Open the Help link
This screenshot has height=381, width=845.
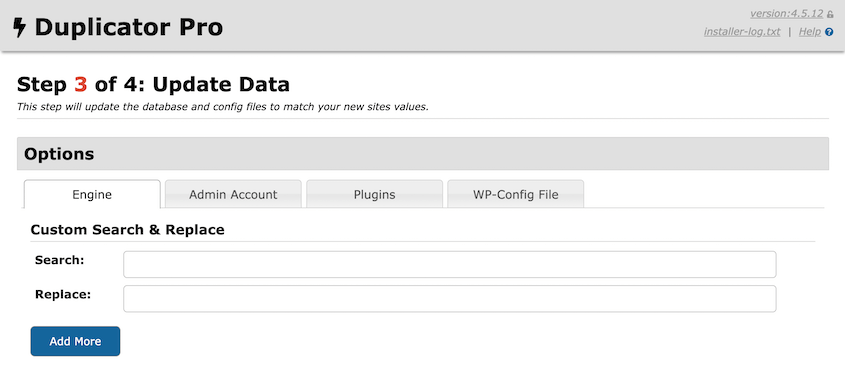click(x=809, y=32)
